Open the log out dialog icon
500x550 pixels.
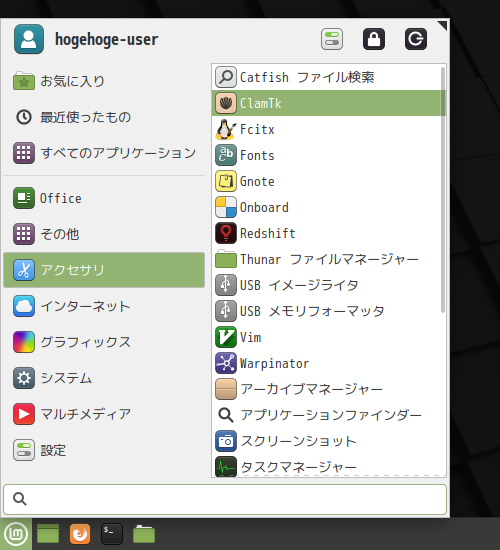point(416,39)
